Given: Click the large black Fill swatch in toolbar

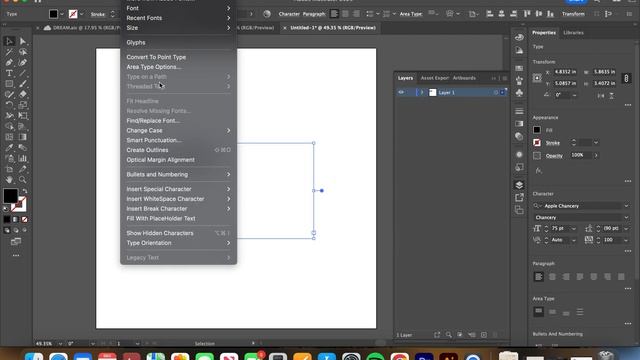Looking at the screenshot, I should tap(10, 196).
